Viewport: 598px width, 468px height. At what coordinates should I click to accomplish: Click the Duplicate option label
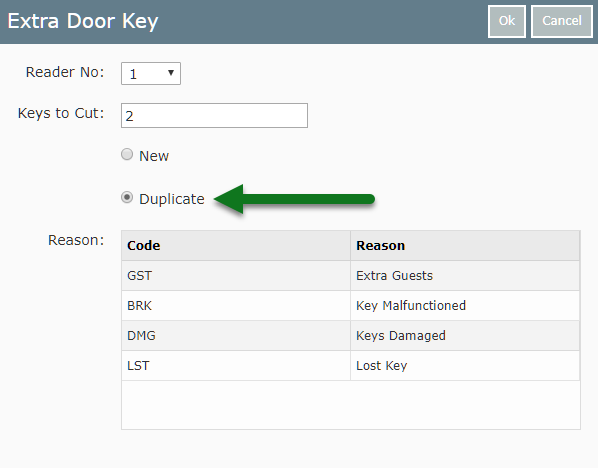click(172, 199)
